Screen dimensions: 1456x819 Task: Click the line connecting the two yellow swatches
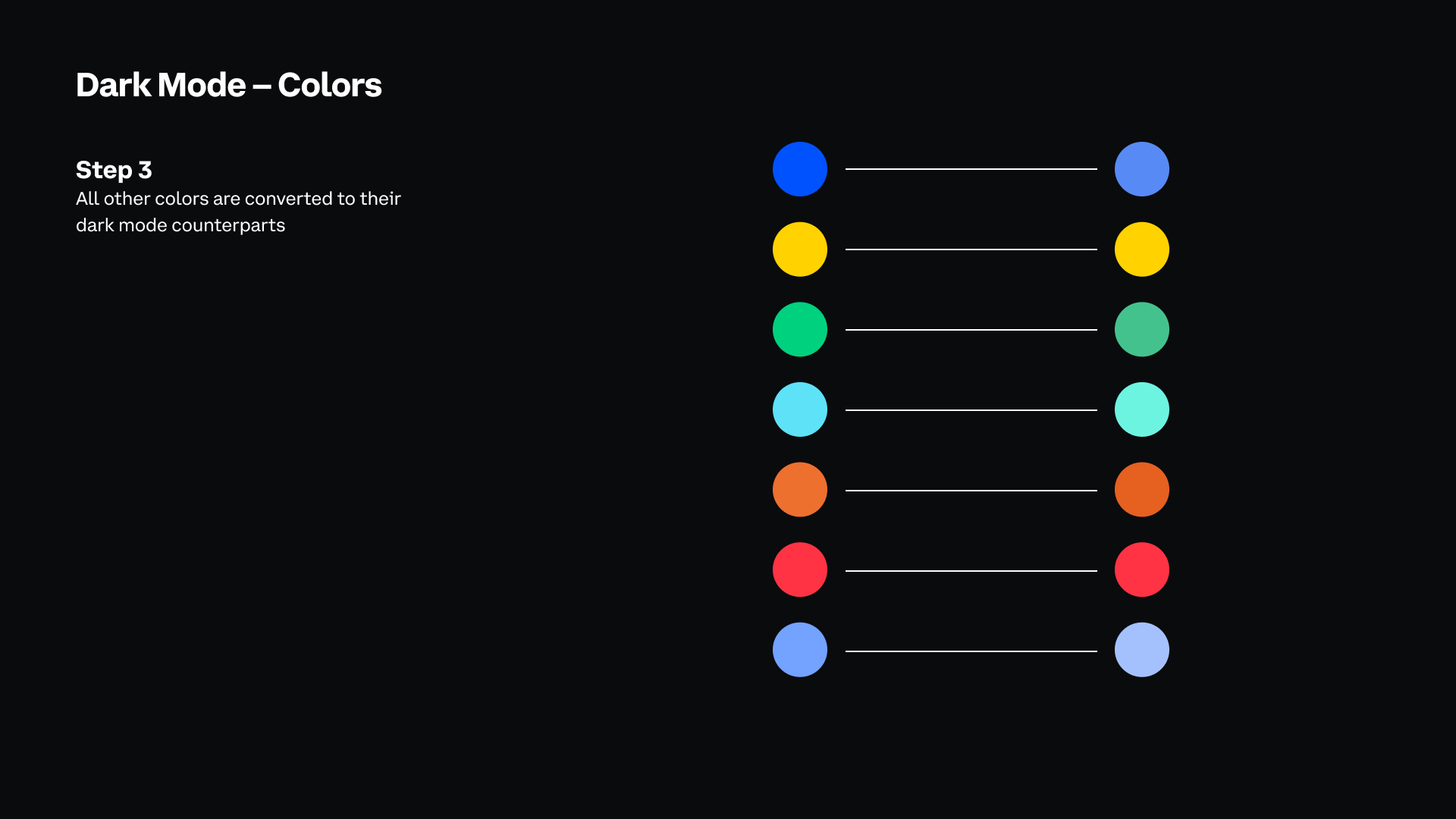point(971,249)
